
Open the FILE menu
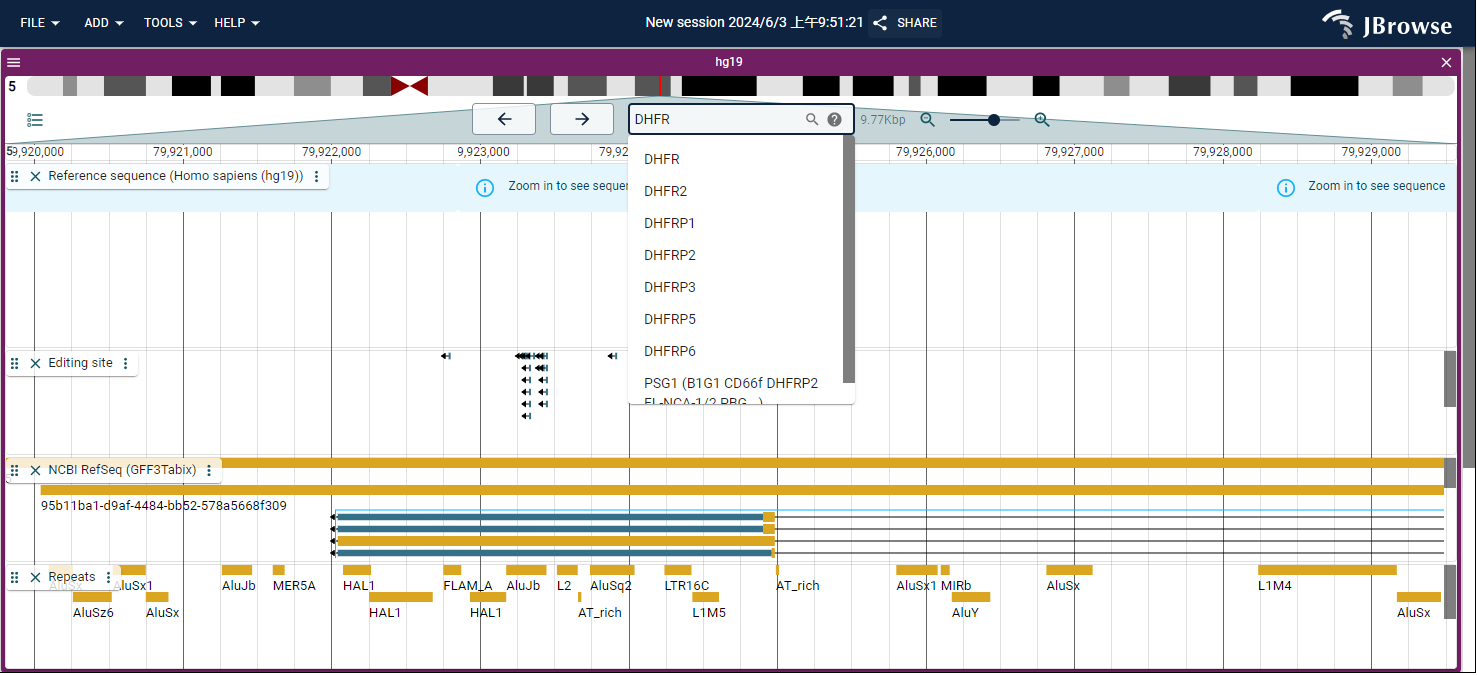tap(40, 23)
